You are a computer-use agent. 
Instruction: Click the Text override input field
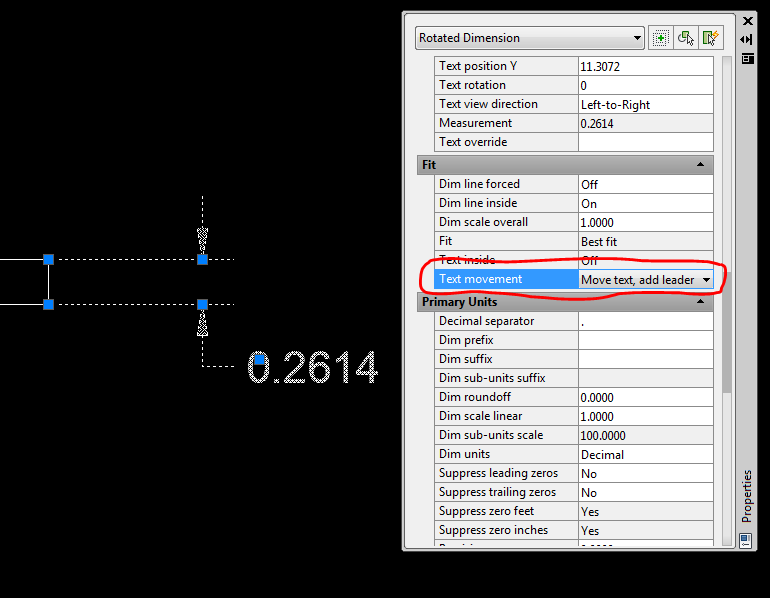click(645, 142)
